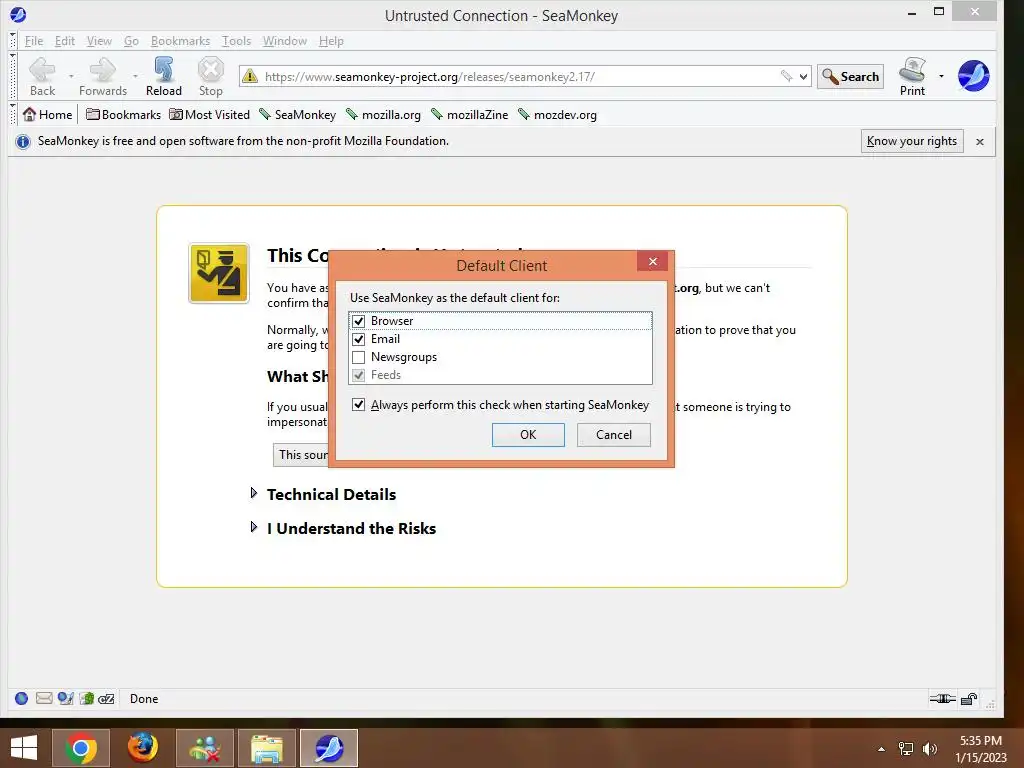The image size is (1024, 768).
Task: Open the Home page bookmark
Action: click(48, 115)
